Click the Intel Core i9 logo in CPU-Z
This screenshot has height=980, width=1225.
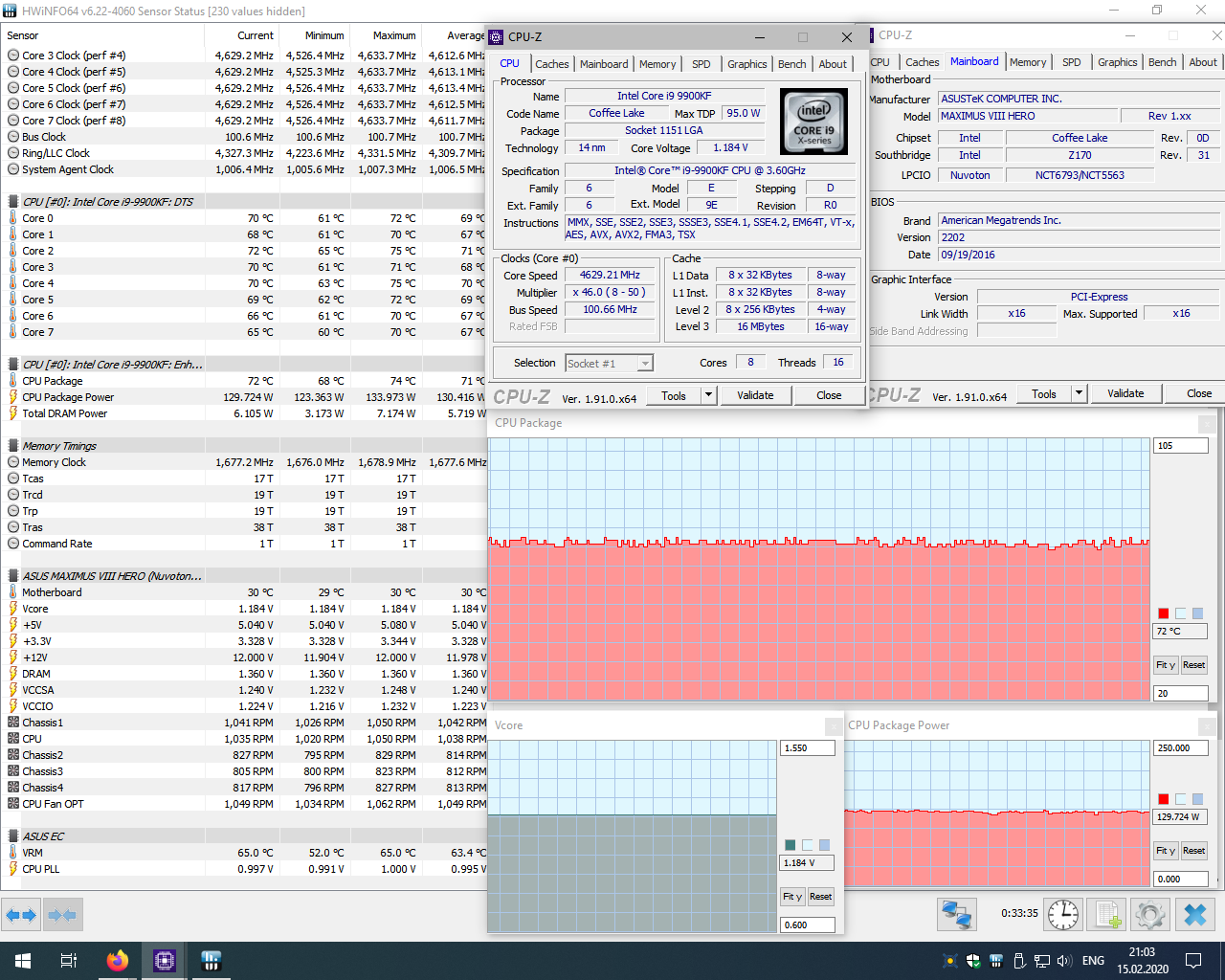813,122
